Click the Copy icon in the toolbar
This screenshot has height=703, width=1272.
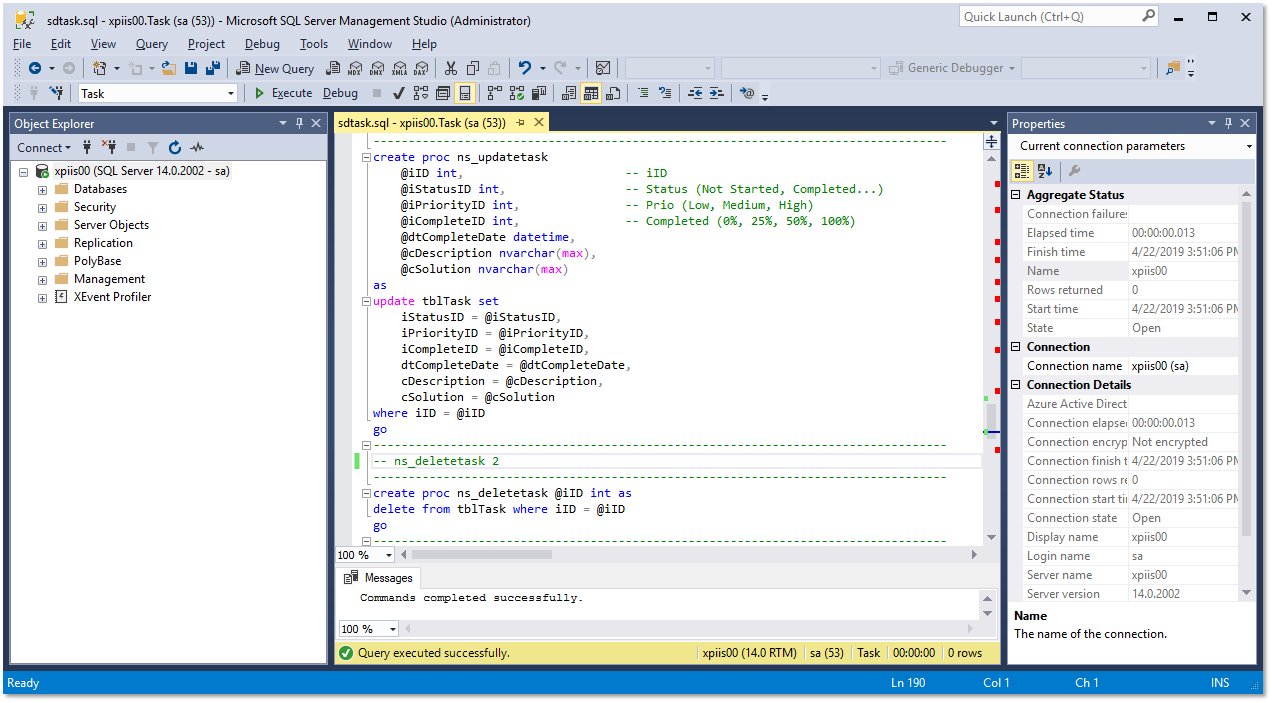tap(473, 68)
